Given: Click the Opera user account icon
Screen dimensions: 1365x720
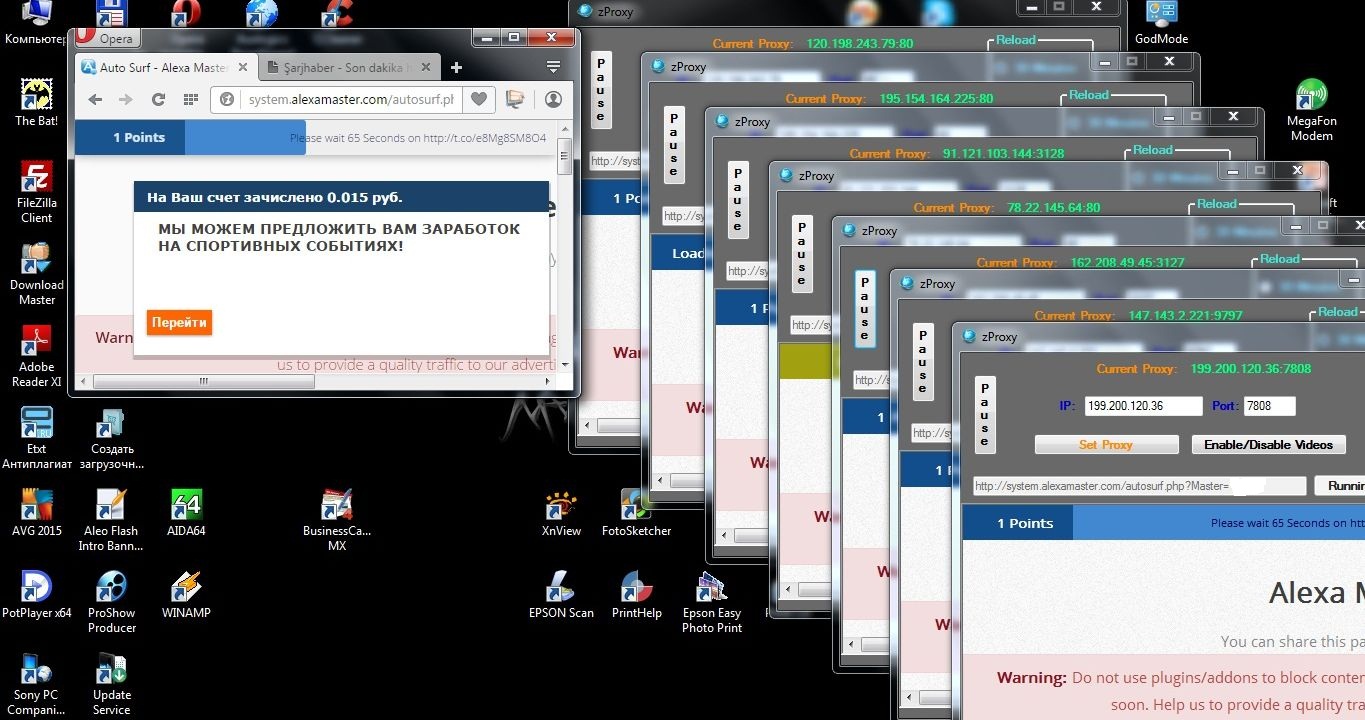Looking at the screenshot, I should [x=553, y=99].
